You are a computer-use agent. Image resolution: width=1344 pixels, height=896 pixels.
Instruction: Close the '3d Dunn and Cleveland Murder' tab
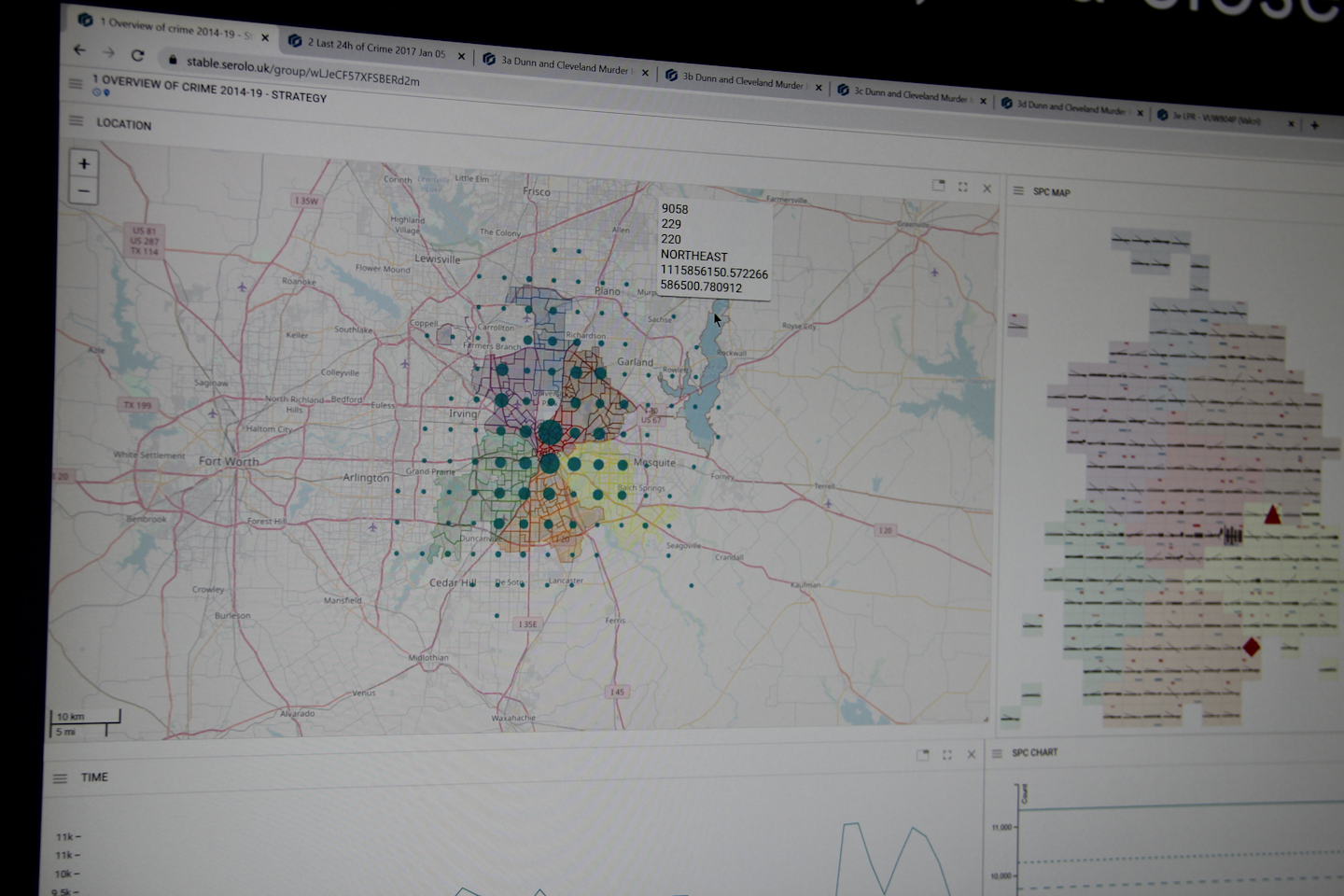point(1140,113)
